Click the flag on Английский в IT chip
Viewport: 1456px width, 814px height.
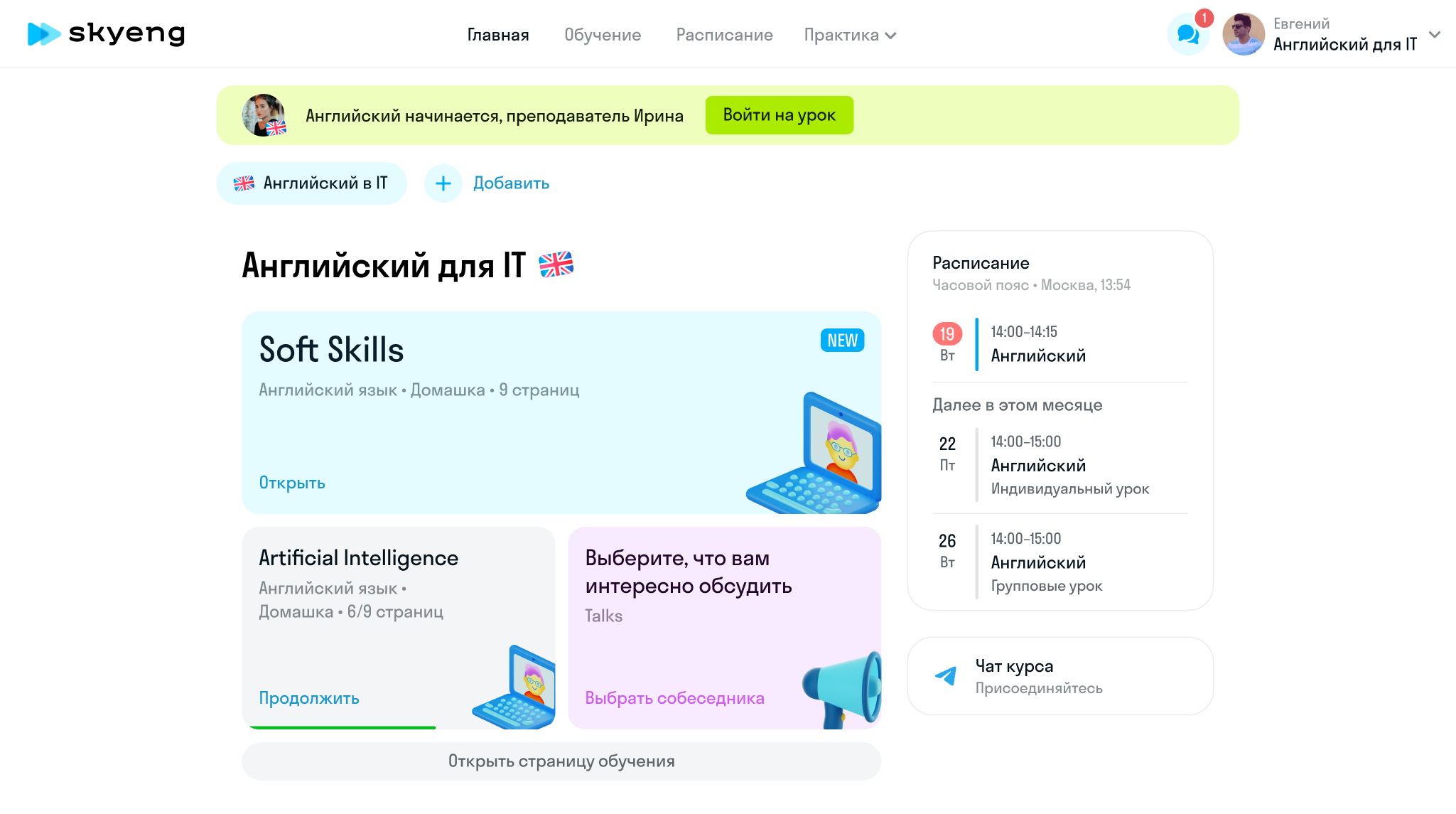244,183
